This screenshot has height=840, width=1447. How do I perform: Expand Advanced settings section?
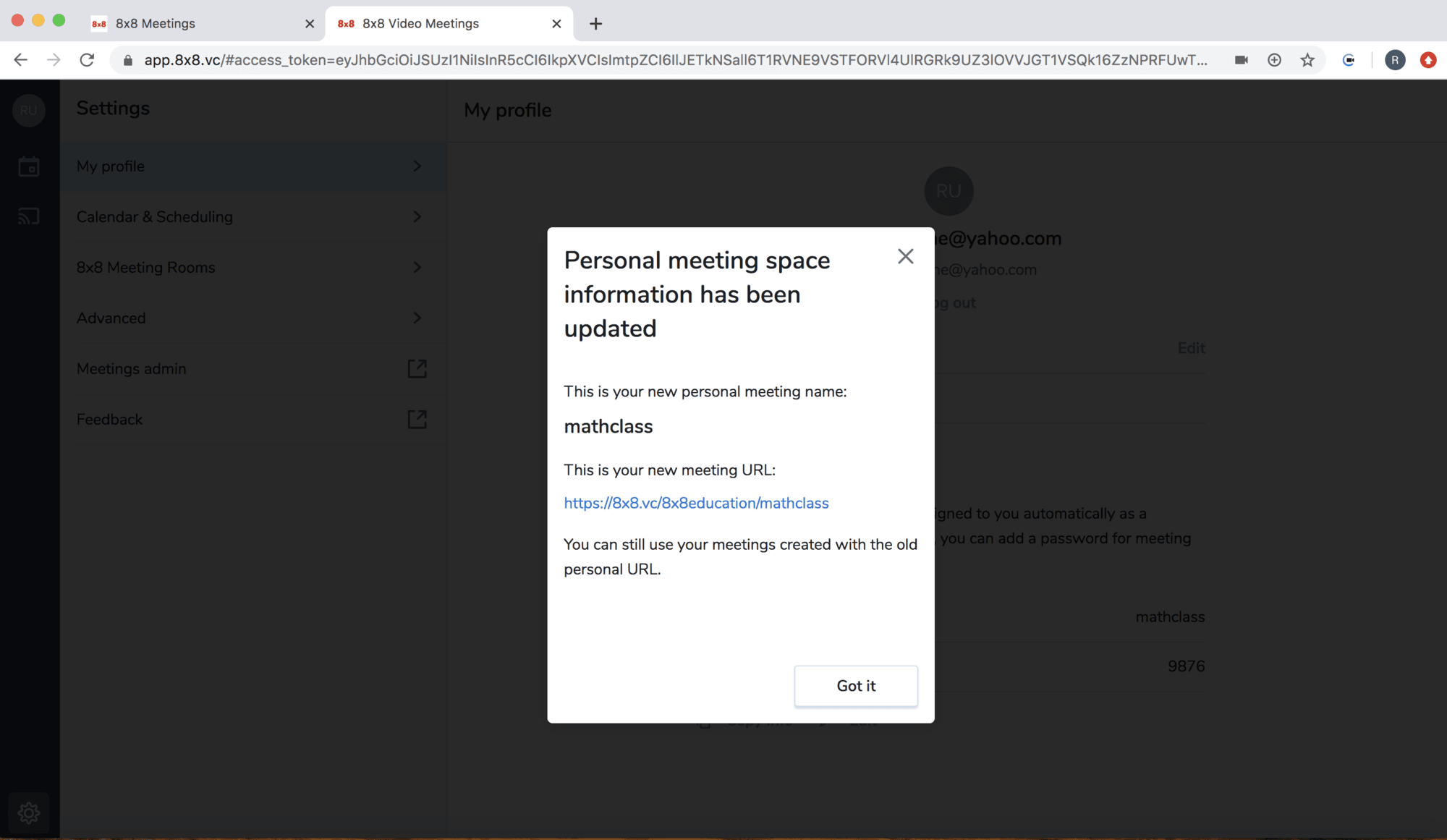(x=417, y=318)
